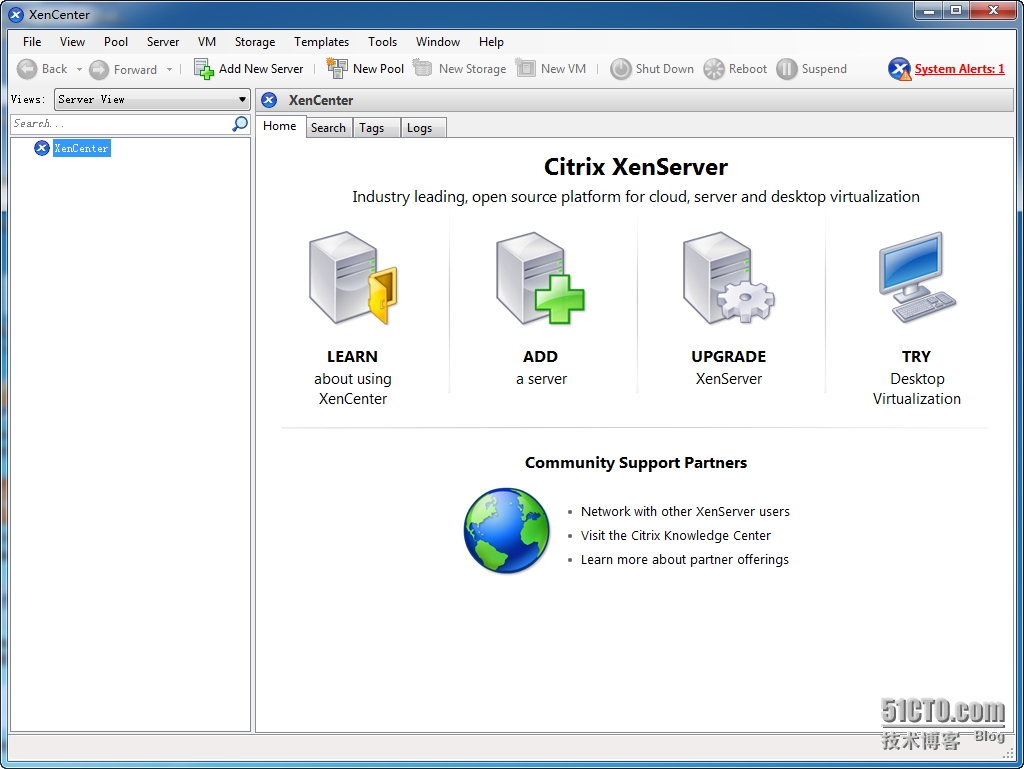Click the Try desktop computer icon
The image size is (1024, 769).
917,277
